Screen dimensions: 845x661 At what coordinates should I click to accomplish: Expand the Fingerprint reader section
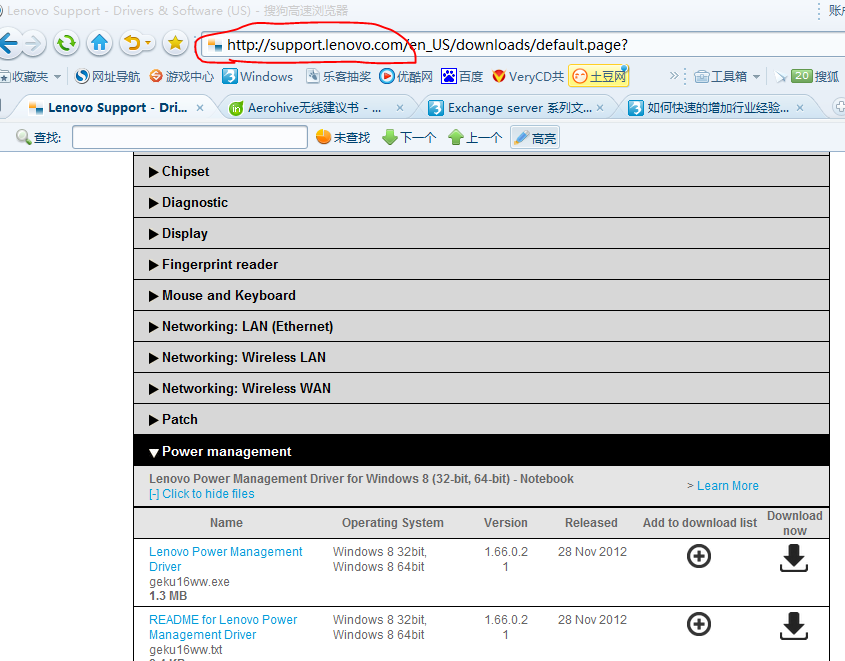(x=481, y=265)
